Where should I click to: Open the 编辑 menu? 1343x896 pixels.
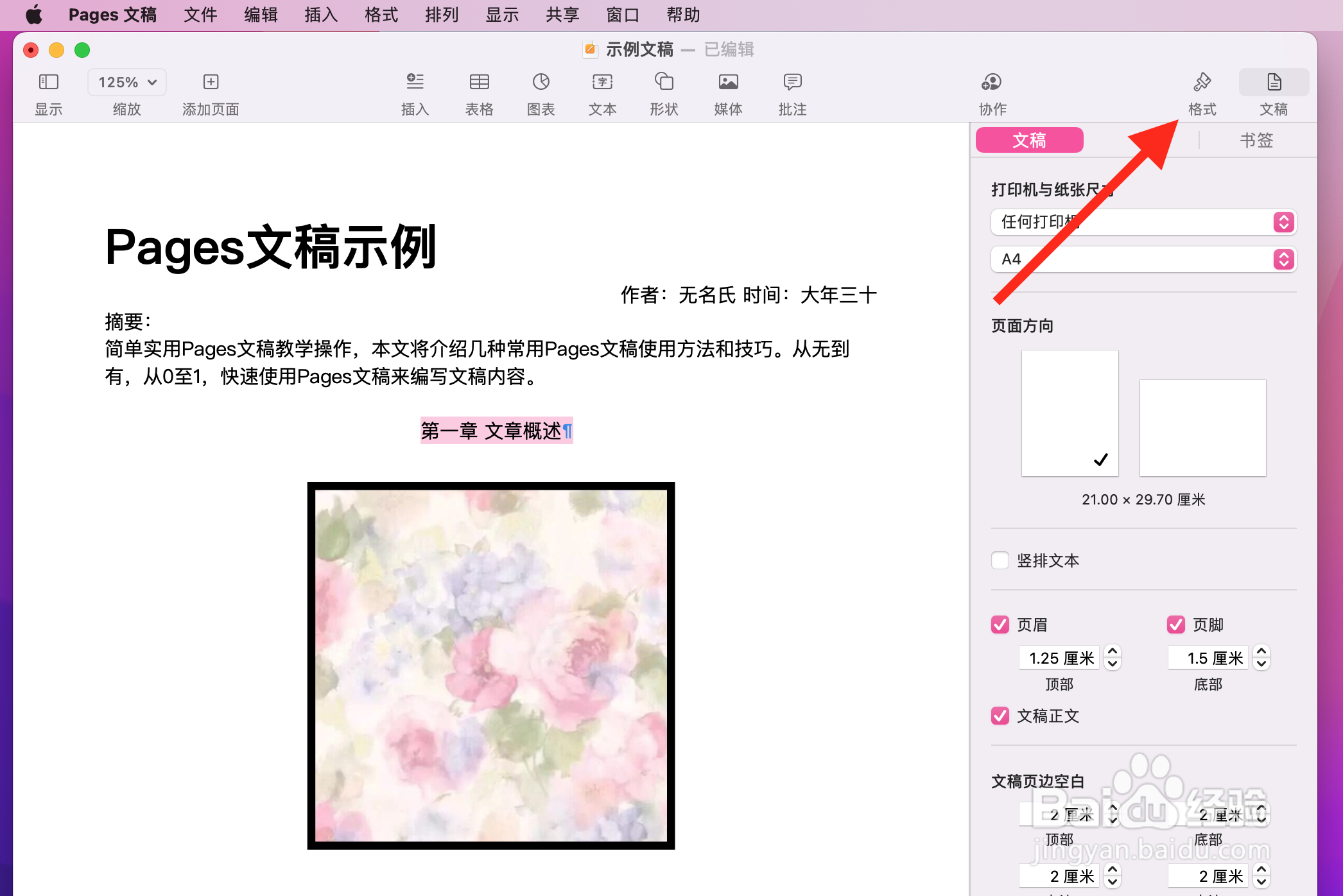pos(261,14)
